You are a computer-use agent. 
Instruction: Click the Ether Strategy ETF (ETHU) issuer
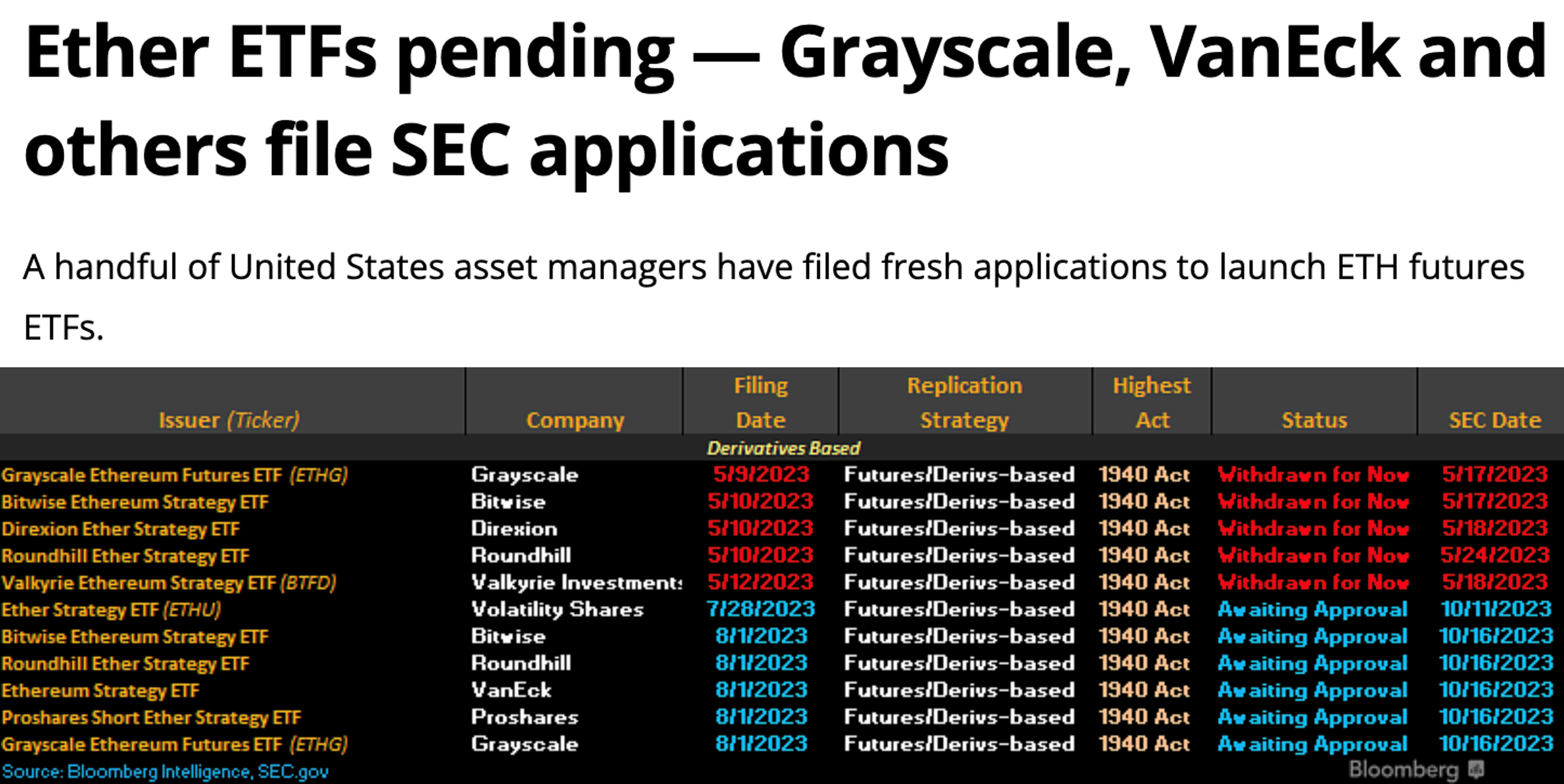click(111, 610)
